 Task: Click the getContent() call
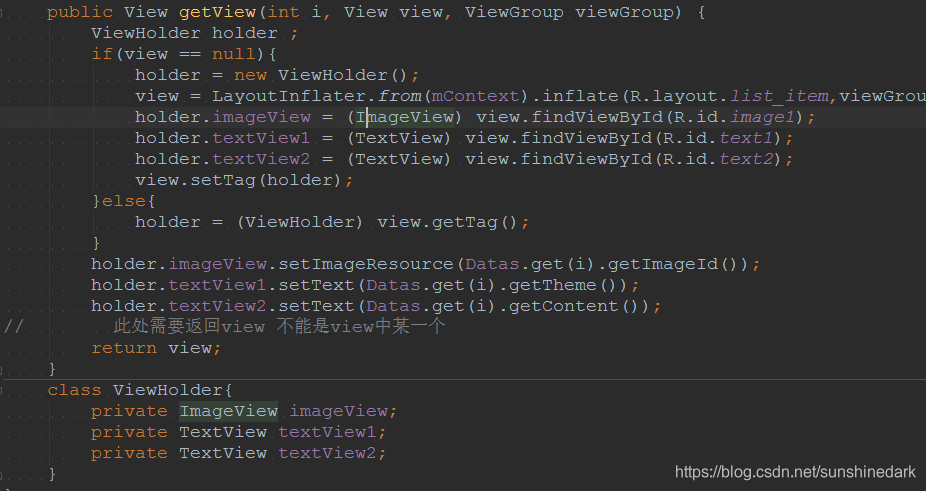(573, 306)
